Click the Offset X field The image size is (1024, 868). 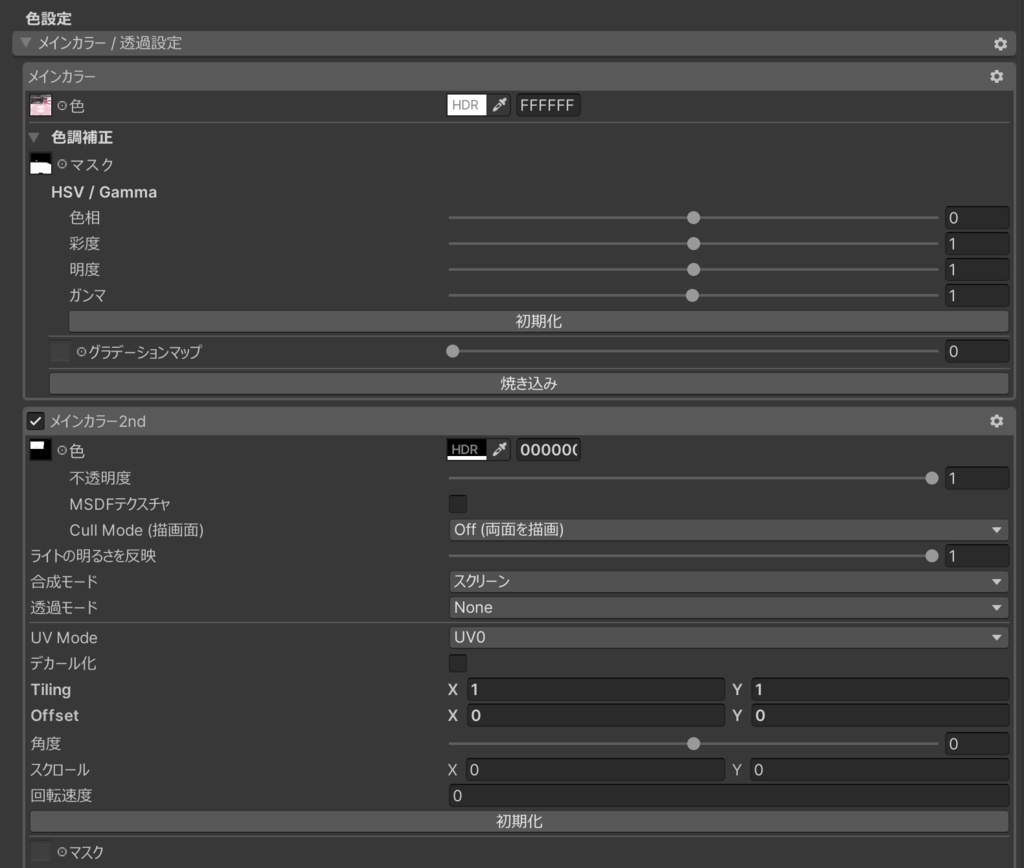[595, 715]
